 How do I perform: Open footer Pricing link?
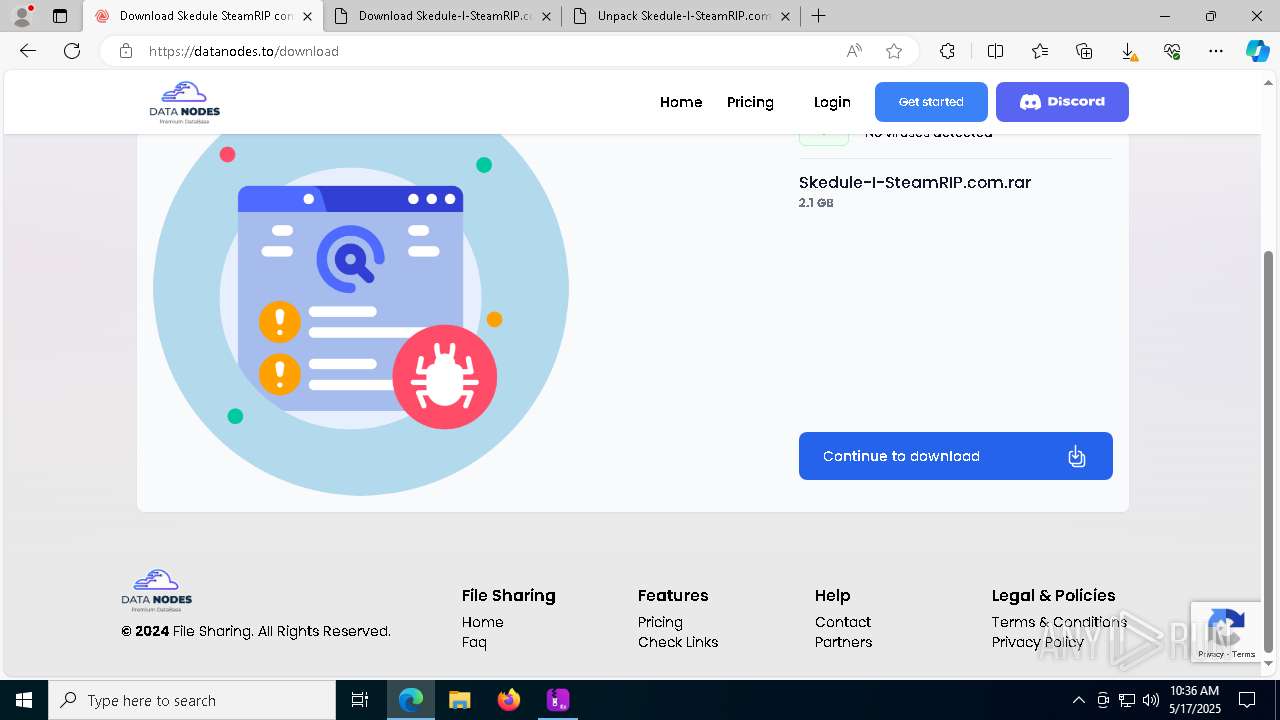660,622
